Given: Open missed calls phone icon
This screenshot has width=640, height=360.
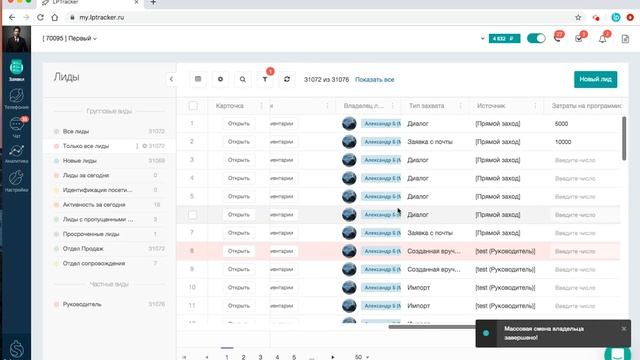Looking at the screenshot, I should 557,38.
